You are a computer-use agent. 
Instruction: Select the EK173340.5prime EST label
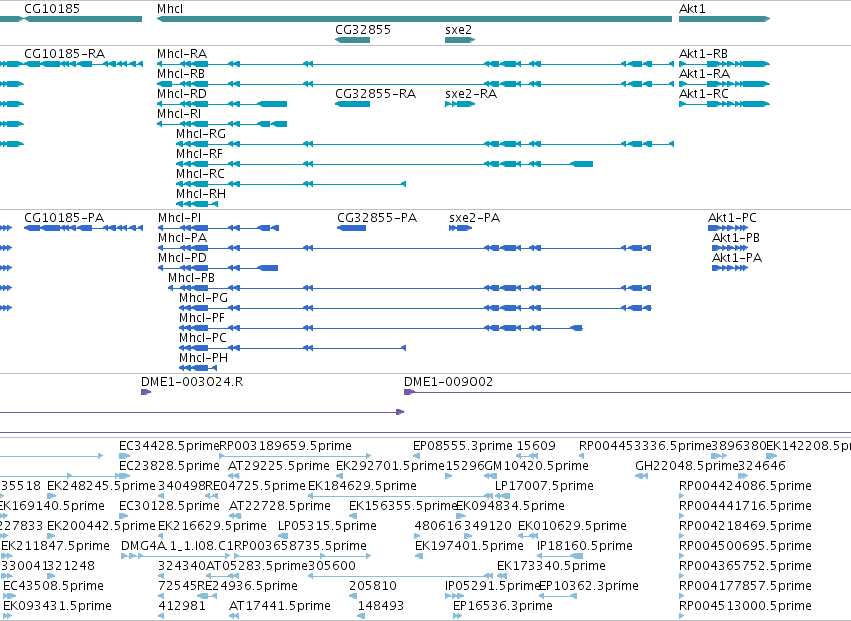551,566
